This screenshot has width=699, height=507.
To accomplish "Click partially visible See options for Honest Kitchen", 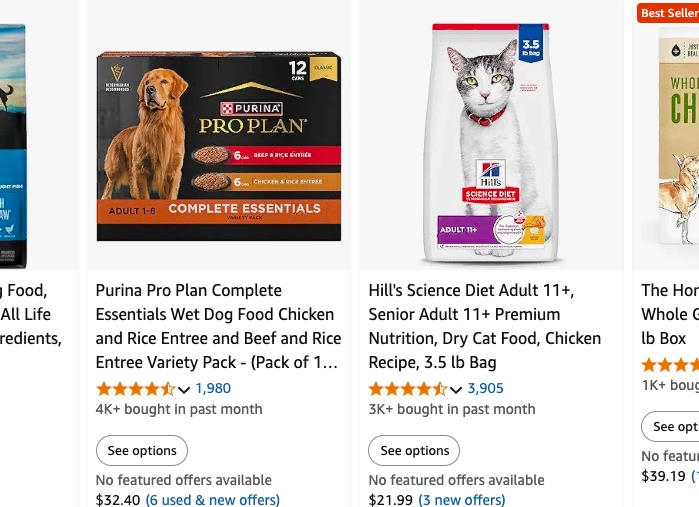I will 670,427.
